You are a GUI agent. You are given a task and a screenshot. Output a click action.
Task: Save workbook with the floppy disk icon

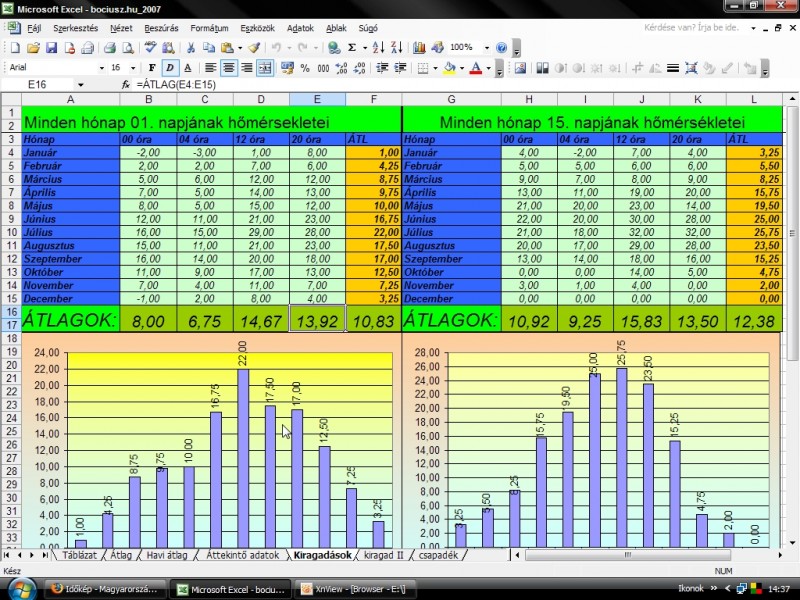point(51,48)
